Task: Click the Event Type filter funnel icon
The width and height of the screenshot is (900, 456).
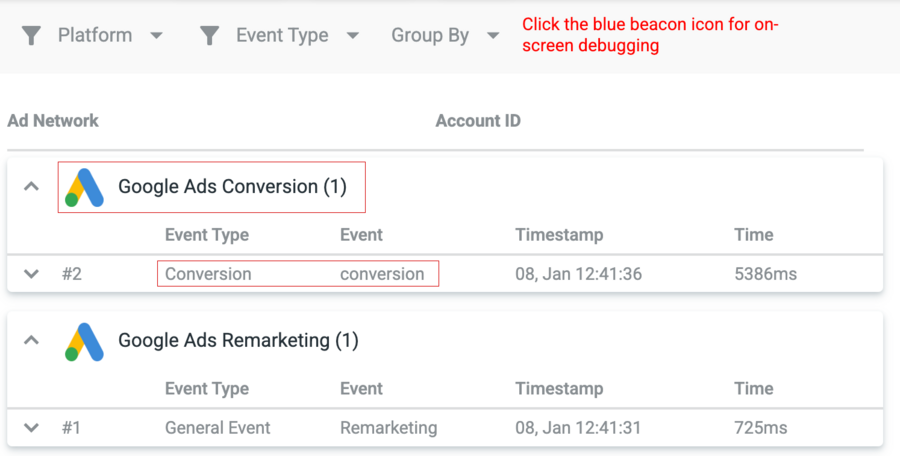Action: [x=209, y=36]
